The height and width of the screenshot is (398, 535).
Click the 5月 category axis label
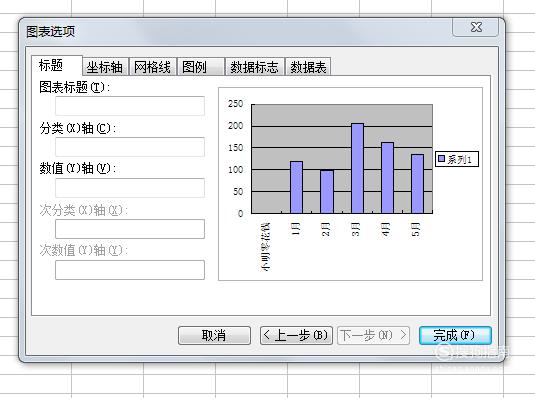coord(416,229)
